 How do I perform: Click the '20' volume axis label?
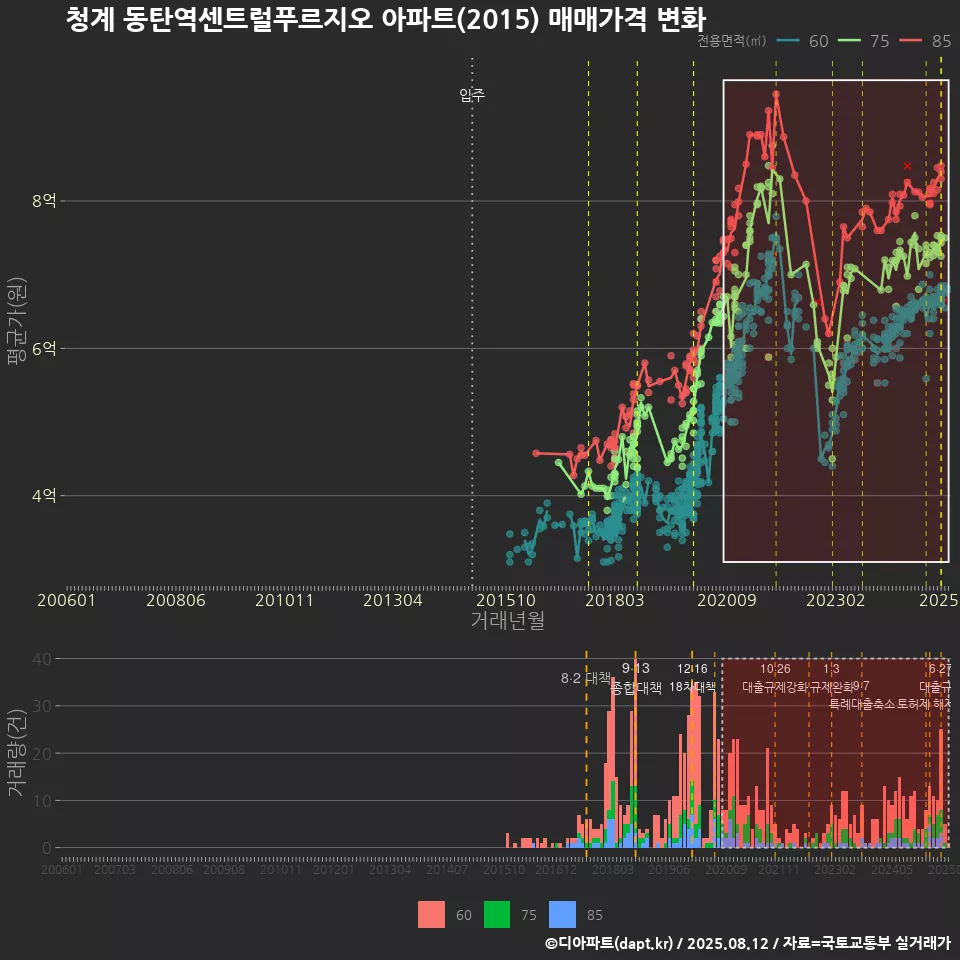click(42, 754)
